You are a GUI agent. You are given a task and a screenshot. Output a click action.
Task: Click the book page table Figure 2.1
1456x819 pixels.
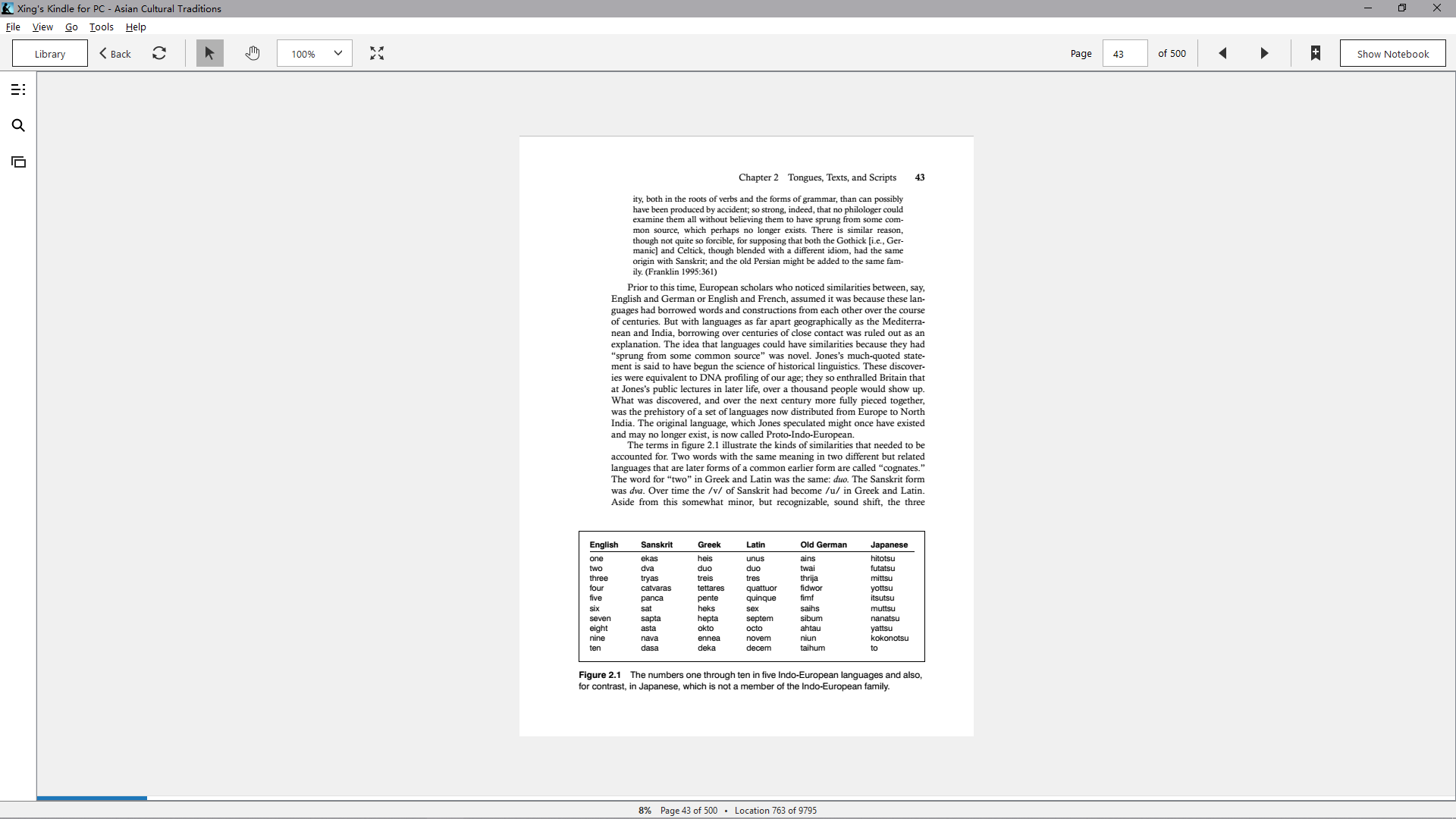(752, 597)
